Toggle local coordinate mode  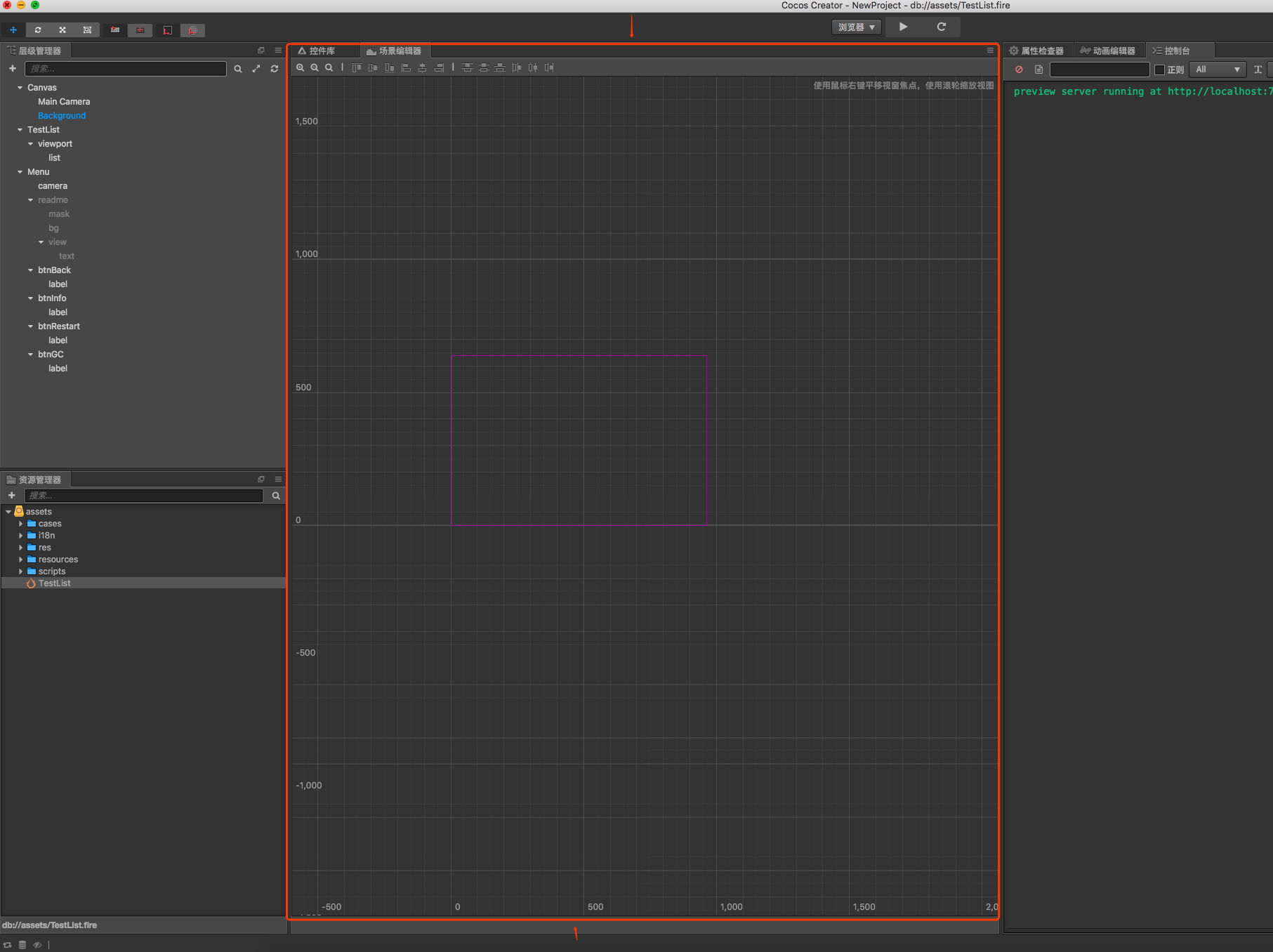point(168,30)
